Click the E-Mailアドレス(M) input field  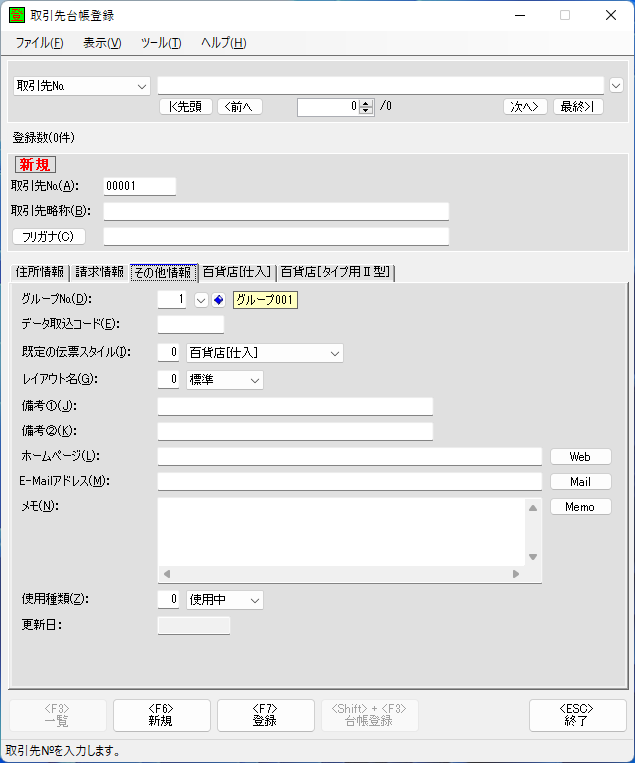coord(349,482)
